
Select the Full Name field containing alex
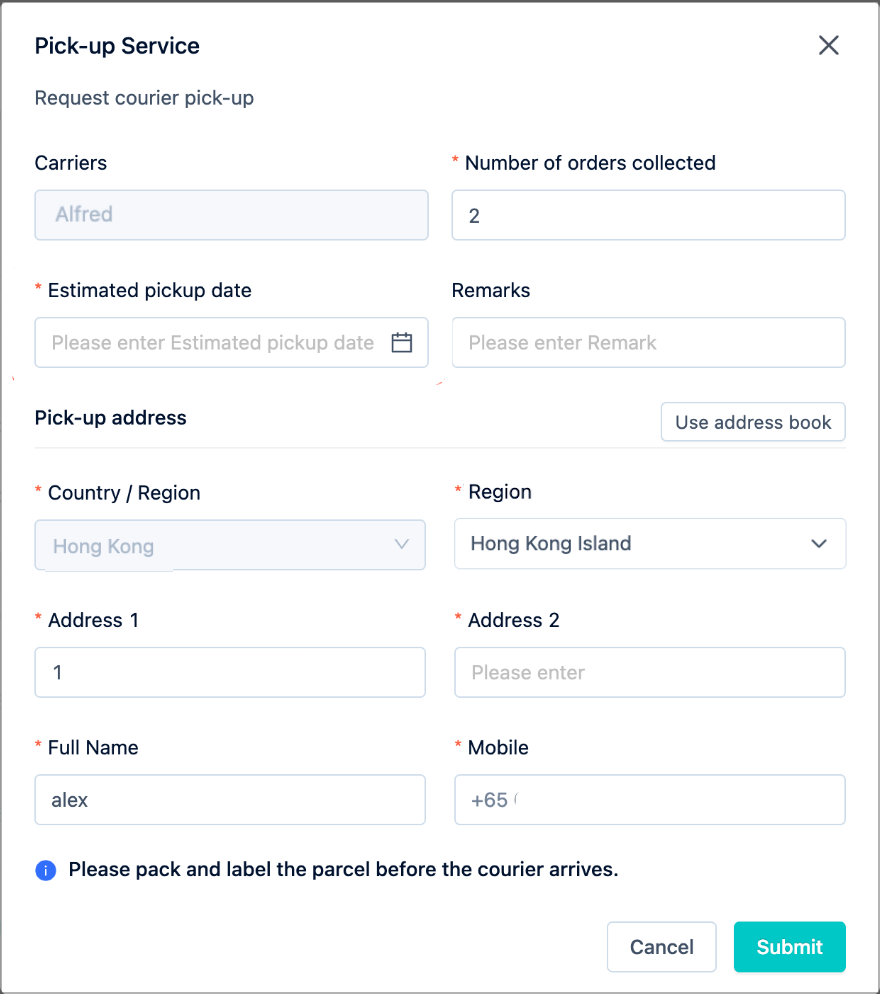tap(230, 799)
